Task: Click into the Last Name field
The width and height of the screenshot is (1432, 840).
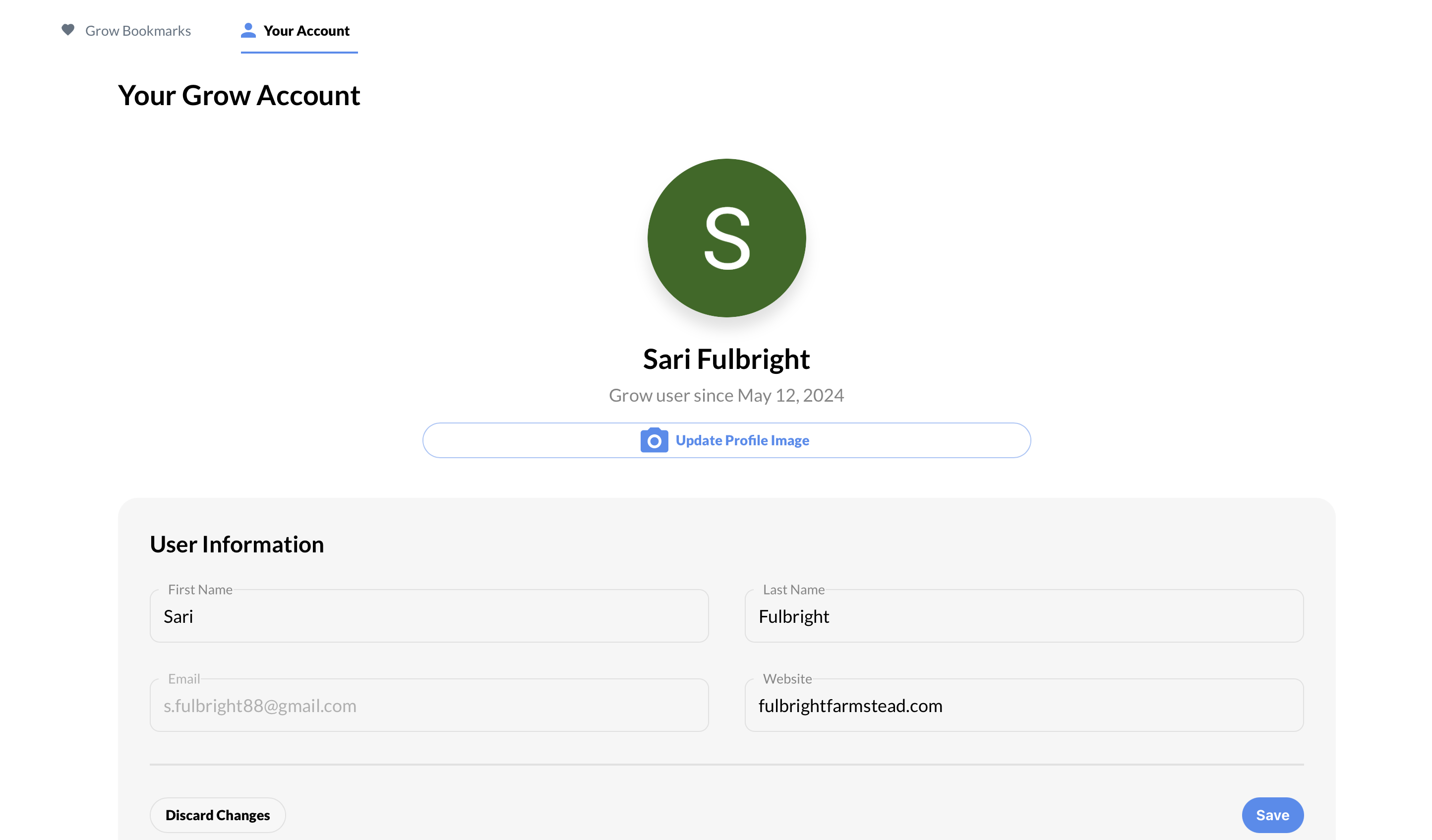Action: pyautogui.click(x=1023, y=616)
